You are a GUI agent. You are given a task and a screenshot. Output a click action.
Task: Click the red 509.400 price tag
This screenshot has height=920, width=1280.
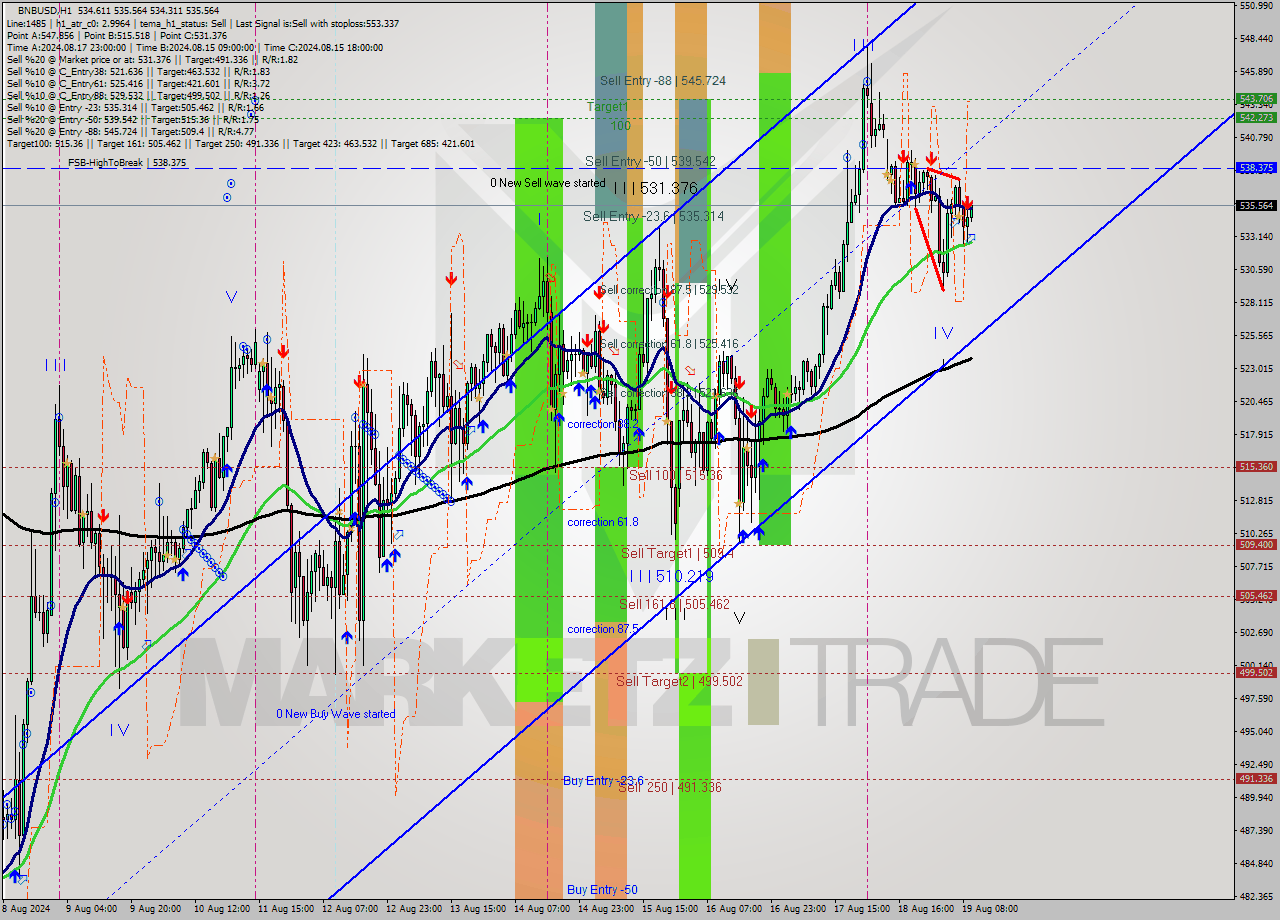pyautogui.click(x=1256, y=545)
